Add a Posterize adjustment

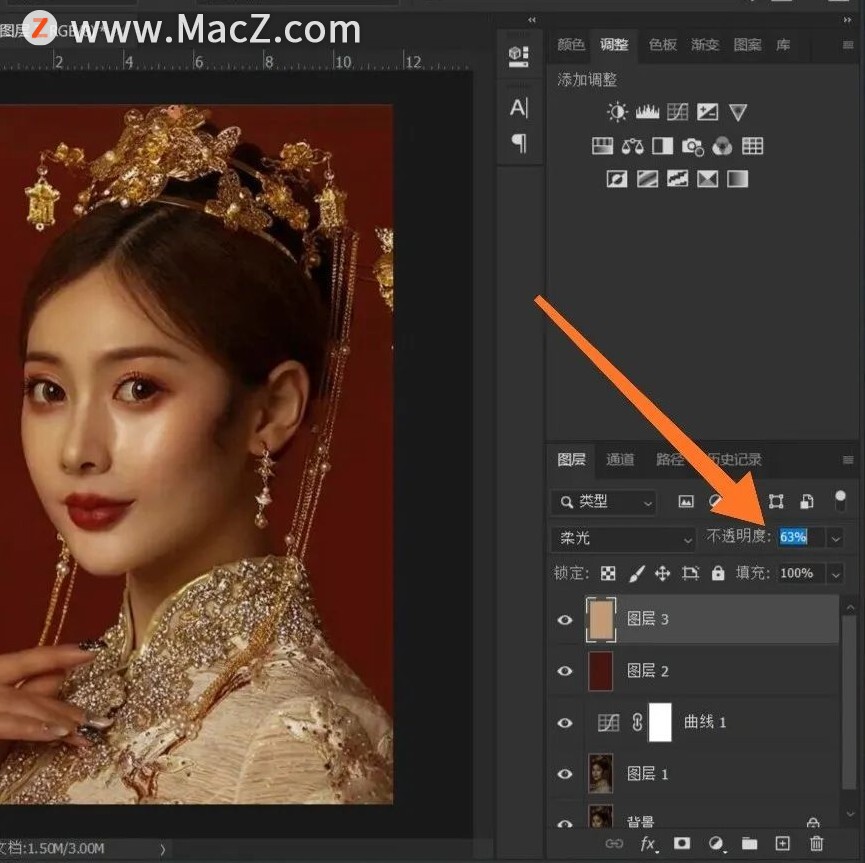pyautogui.click(x=648, y=179)
